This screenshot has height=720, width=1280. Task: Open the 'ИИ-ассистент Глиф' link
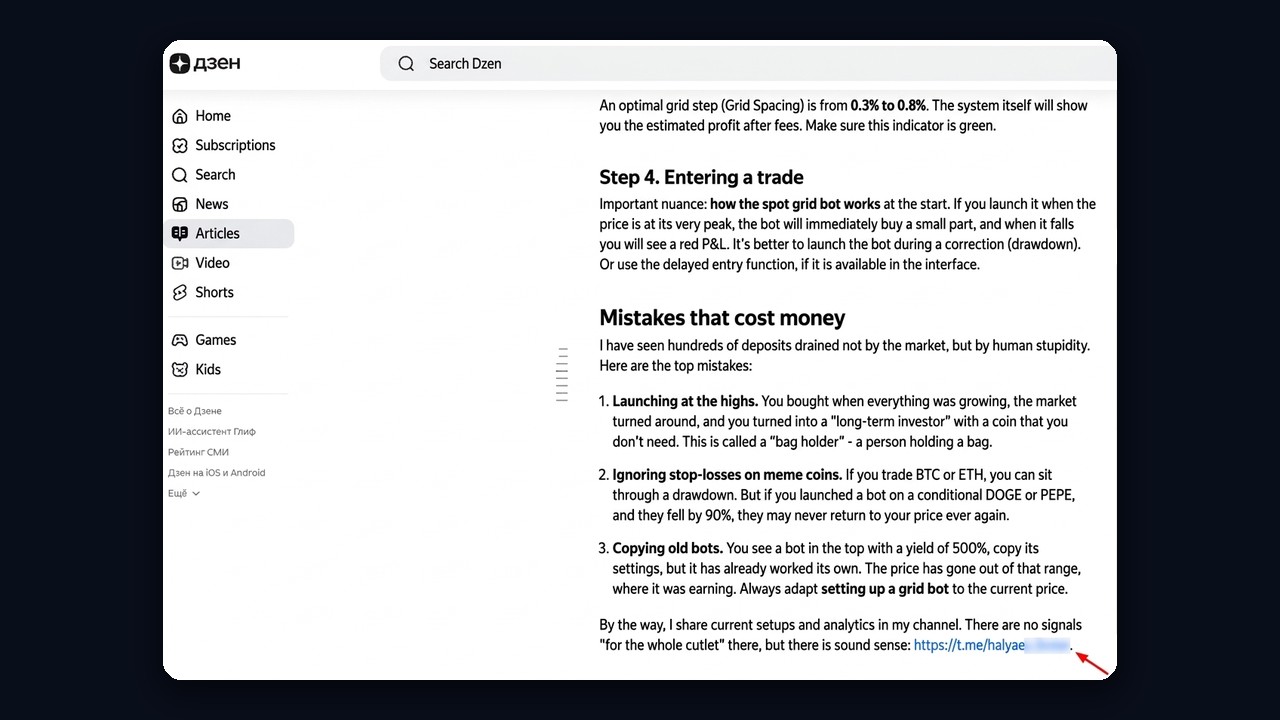(212, 432)
